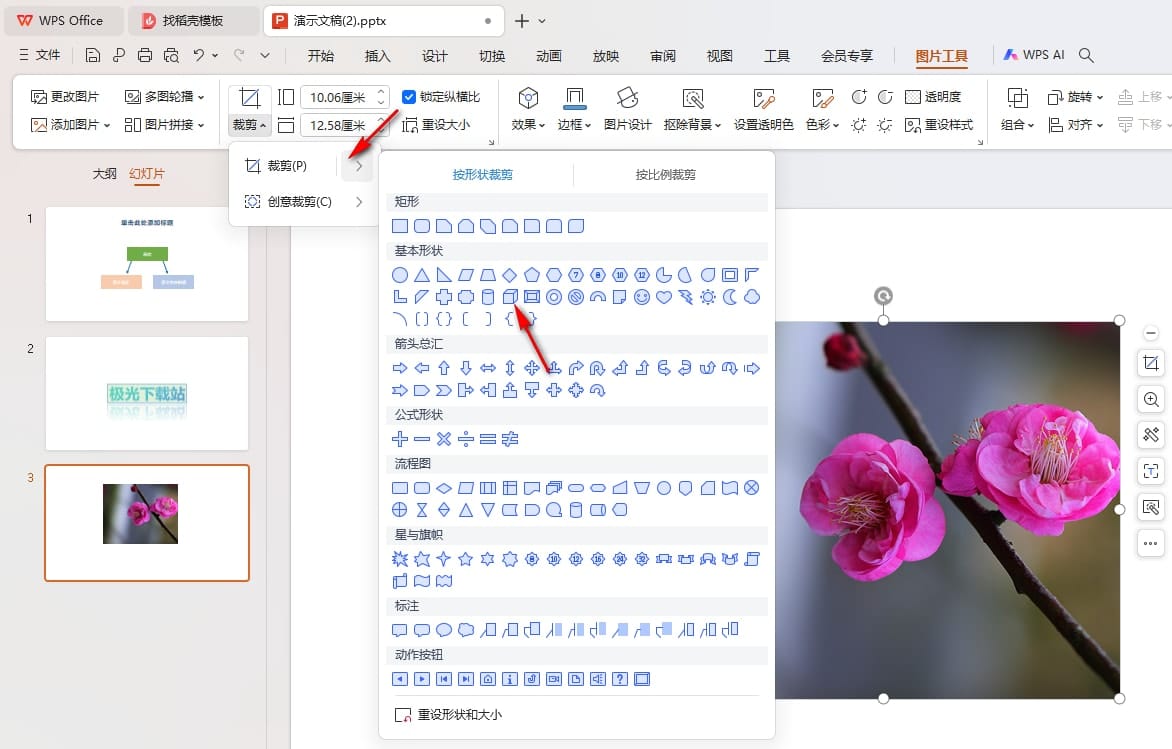Switch to the 找稻壳模板 window tab
The image size is (1172, 749).
(x=193, y=21)
